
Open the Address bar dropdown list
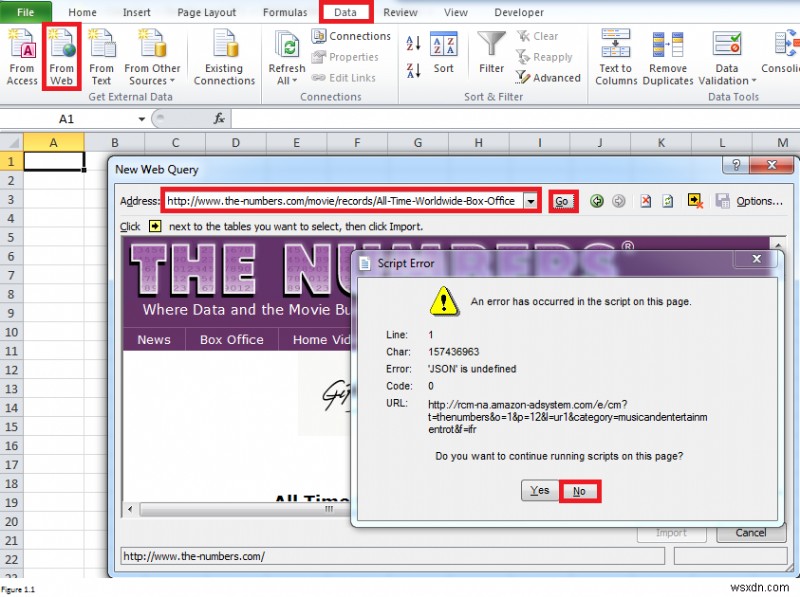(x=530, y=200)
